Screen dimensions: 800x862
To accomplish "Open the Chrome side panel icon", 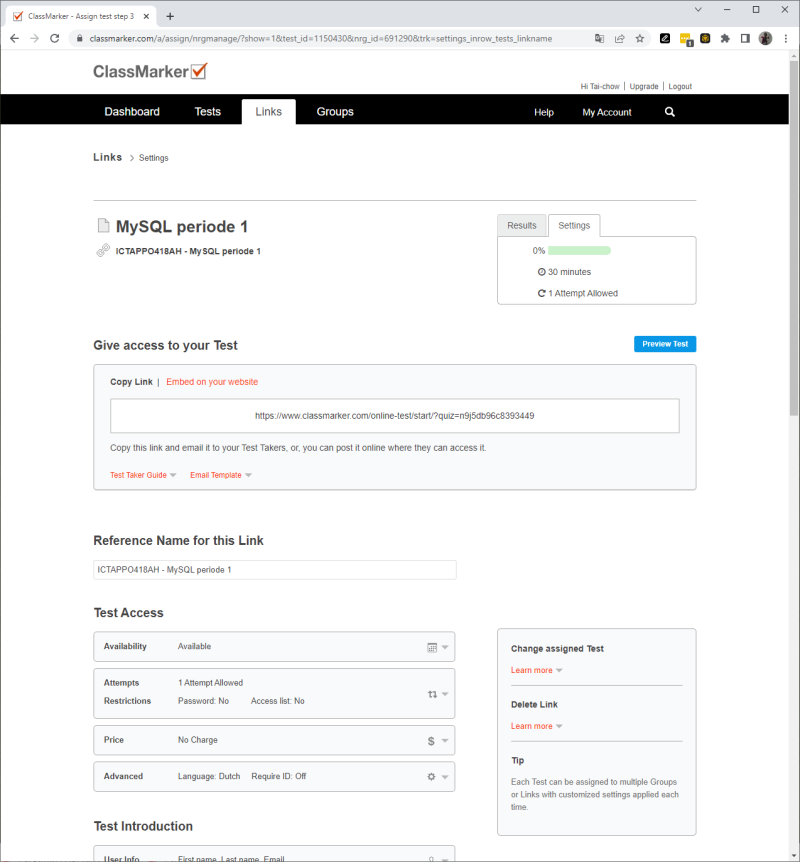I will click(745, 38).
